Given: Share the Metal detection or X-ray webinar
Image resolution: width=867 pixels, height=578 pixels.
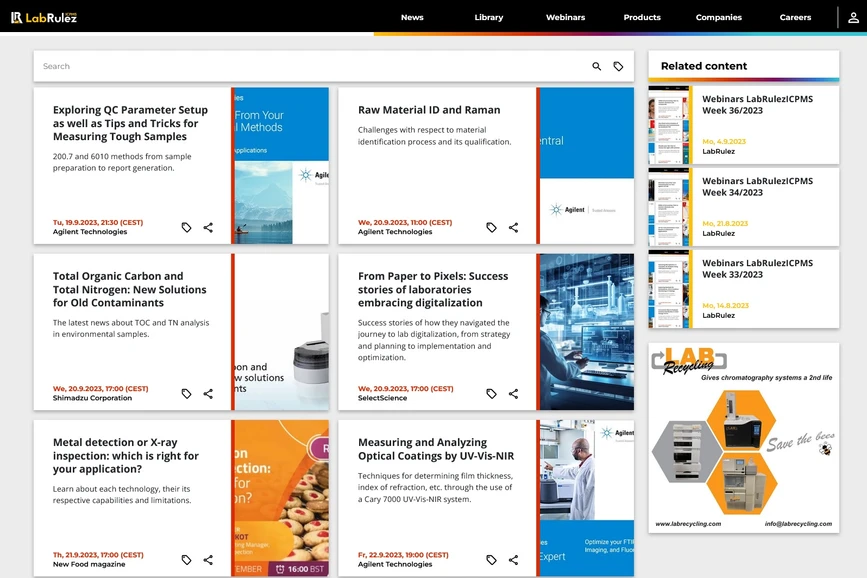Looking at the screenshot, I should click(208, 560).
